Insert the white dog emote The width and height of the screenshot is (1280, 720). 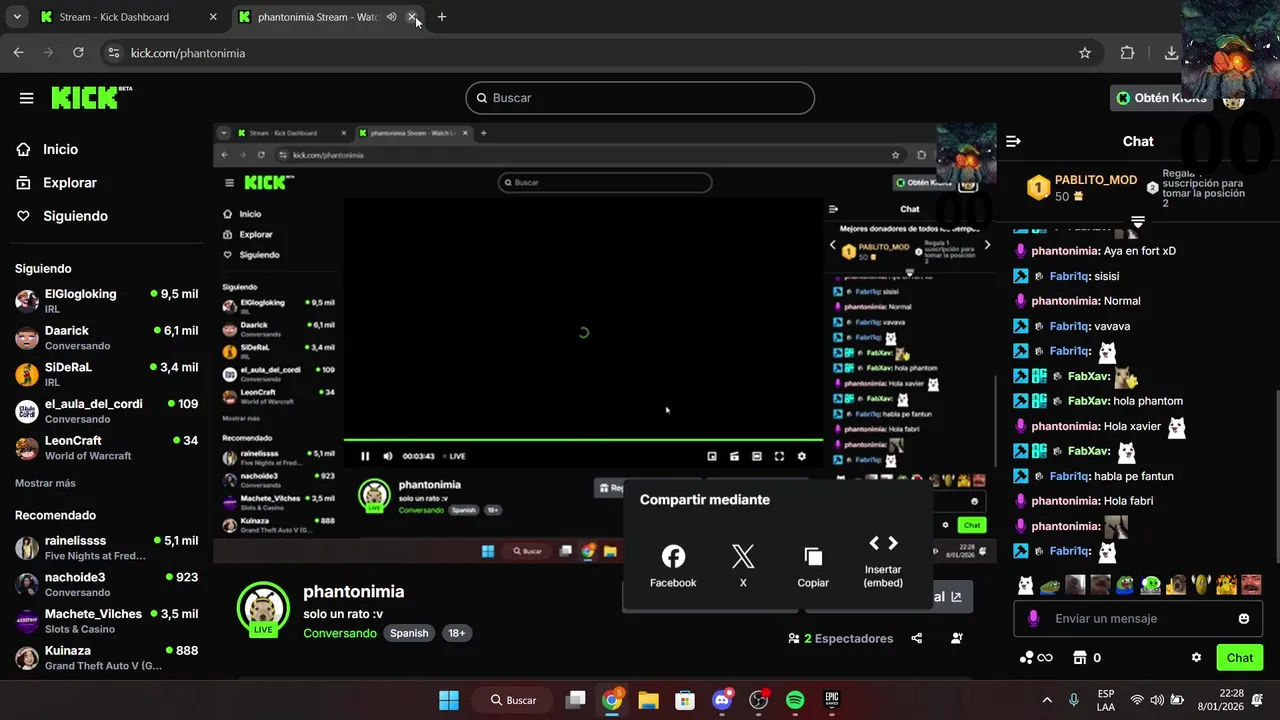(1025, 585)
